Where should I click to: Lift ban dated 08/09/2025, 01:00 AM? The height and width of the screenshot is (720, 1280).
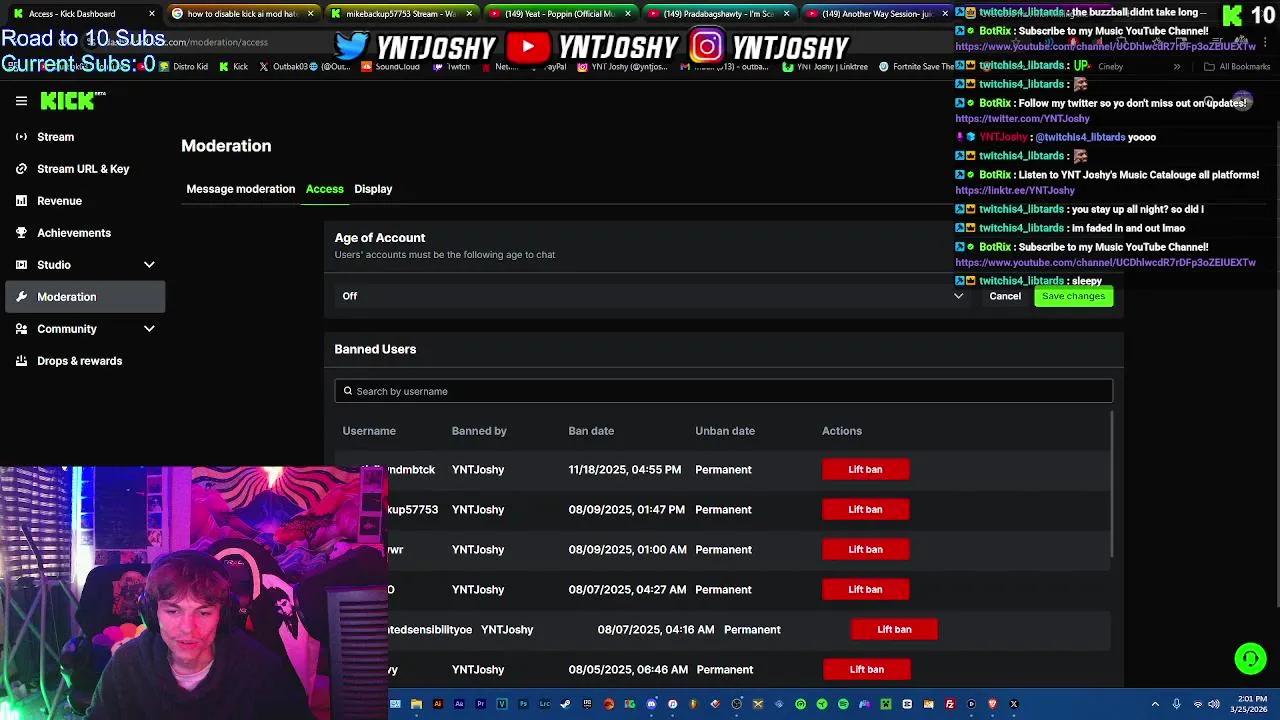tap(865, 549)
